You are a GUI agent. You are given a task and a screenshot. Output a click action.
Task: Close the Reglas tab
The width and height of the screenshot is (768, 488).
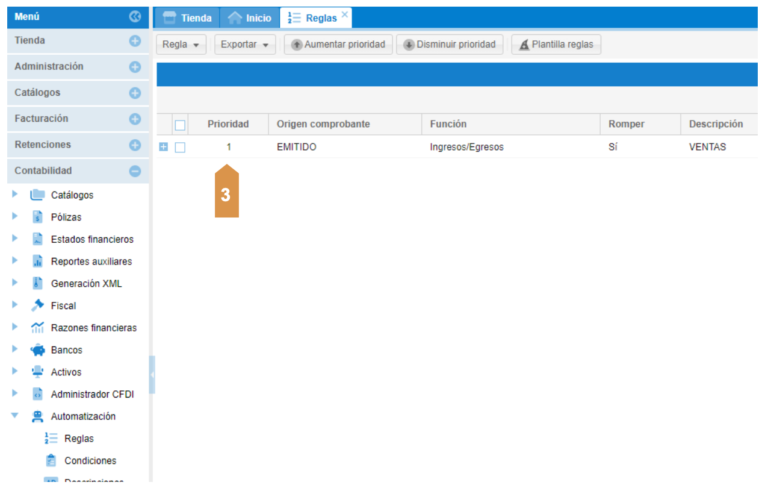tap(345, 14)
